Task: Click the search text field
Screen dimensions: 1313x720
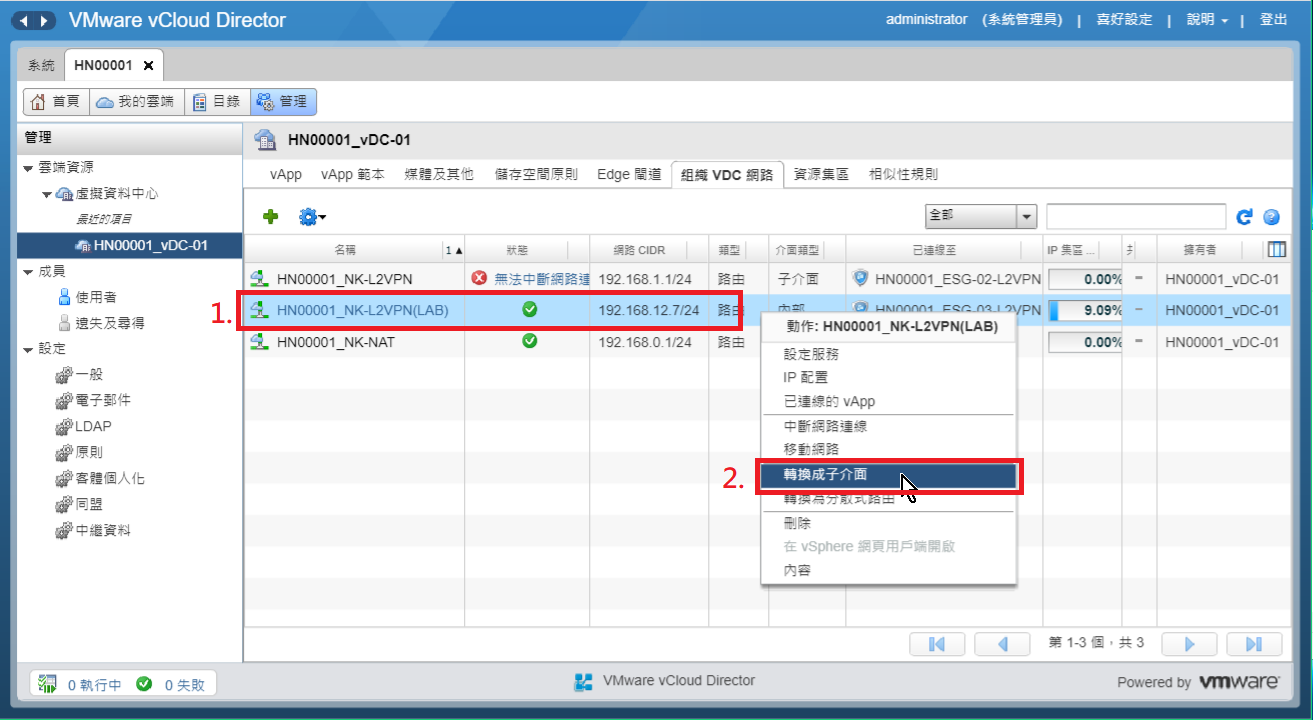Action: tap(1136, 216)
